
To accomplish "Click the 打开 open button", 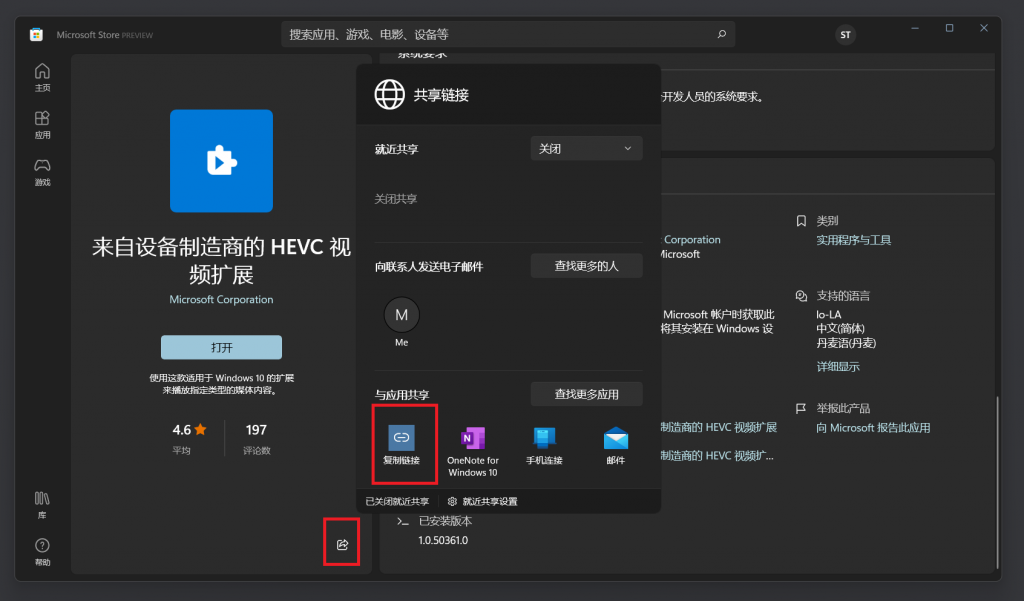I will (x=221, y=348).
